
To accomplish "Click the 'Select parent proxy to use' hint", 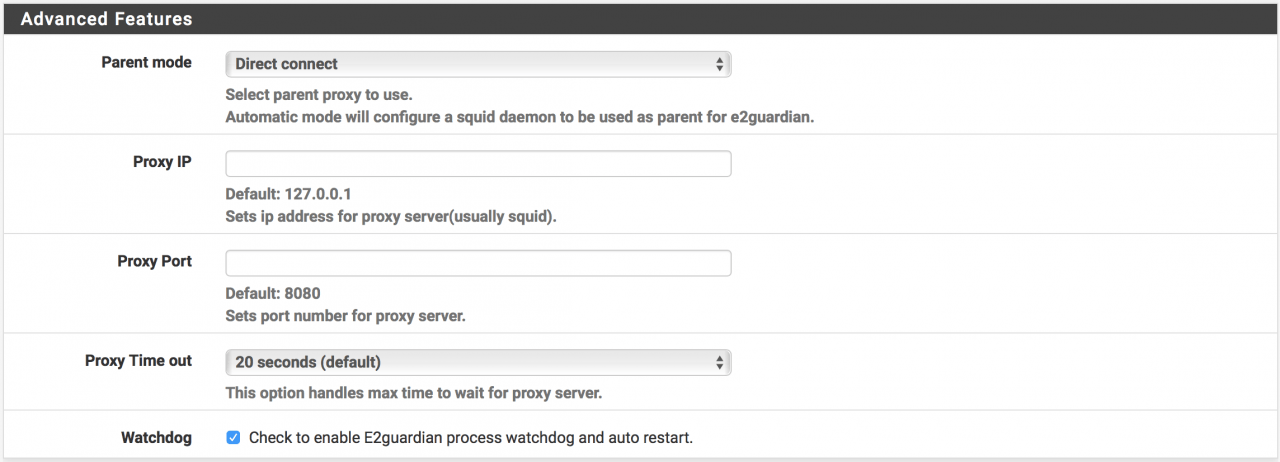I will [319, 95].
